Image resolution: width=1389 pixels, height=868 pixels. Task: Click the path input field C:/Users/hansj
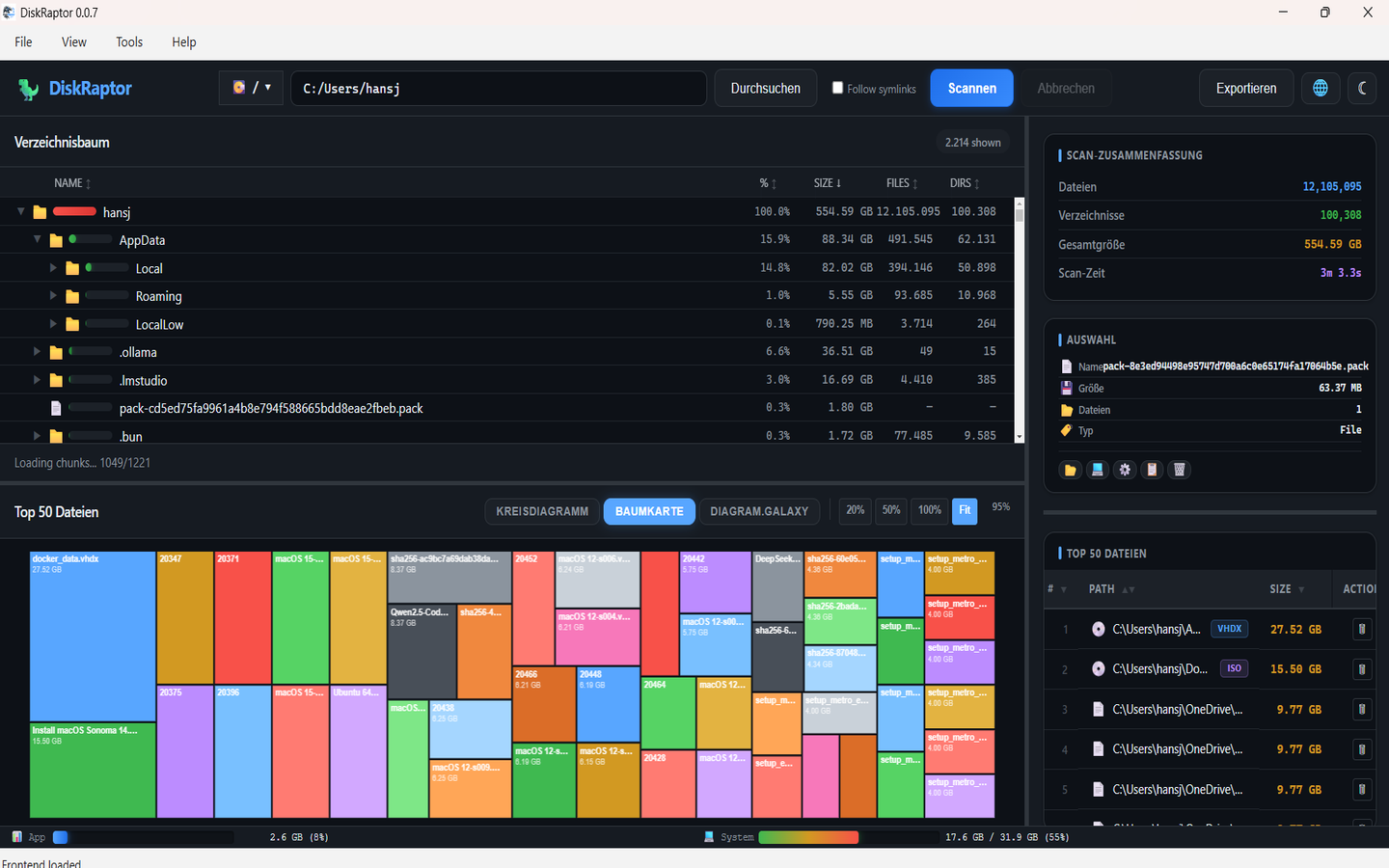tap(499, 88)
